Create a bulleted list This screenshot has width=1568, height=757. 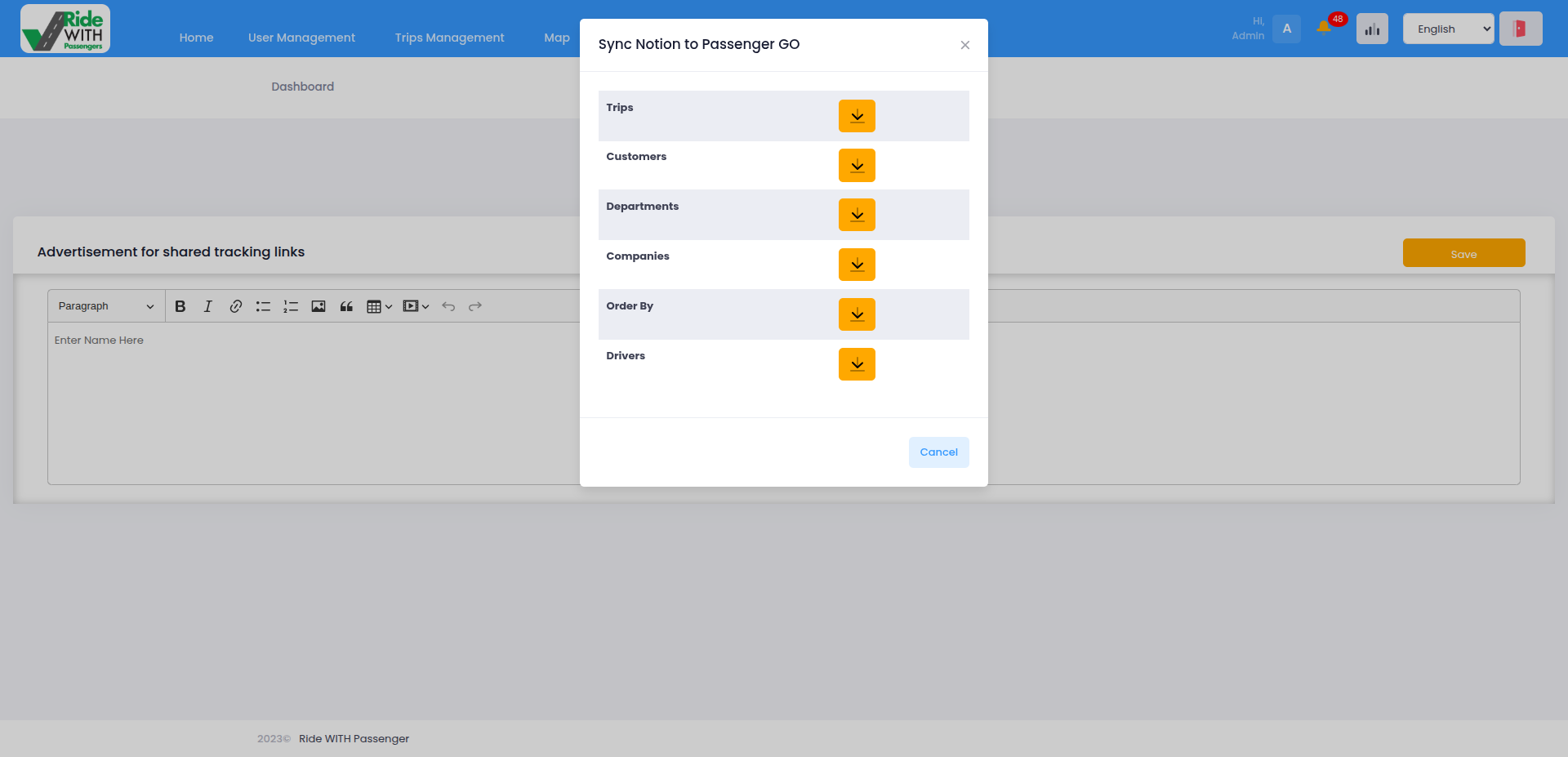click(x=263, y=306)
